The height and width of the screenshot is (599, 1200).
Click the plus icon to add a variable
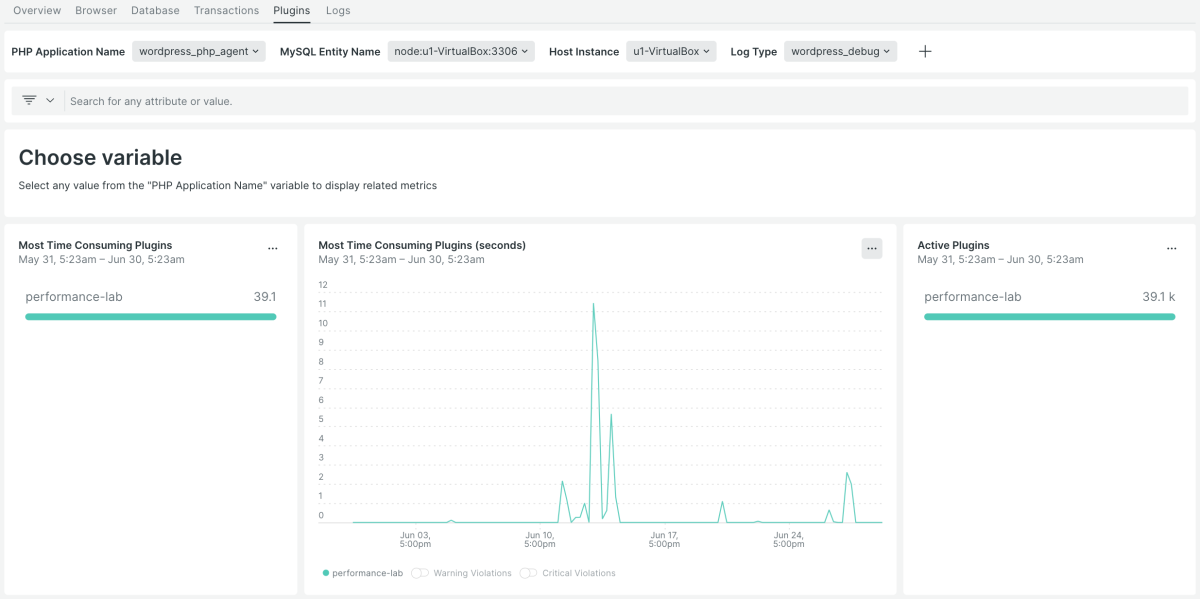pos(925,52)
